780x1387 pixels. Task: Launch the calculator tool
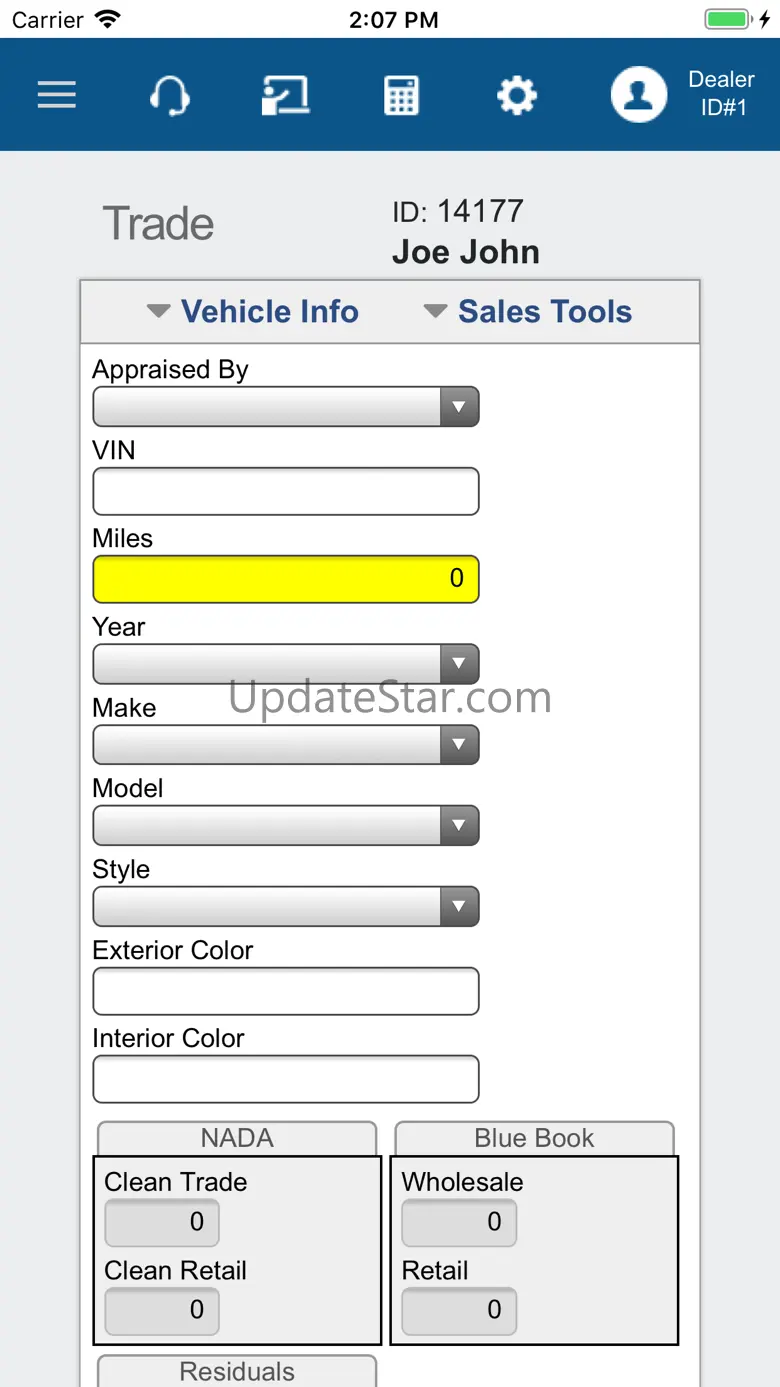coord(401,96)
